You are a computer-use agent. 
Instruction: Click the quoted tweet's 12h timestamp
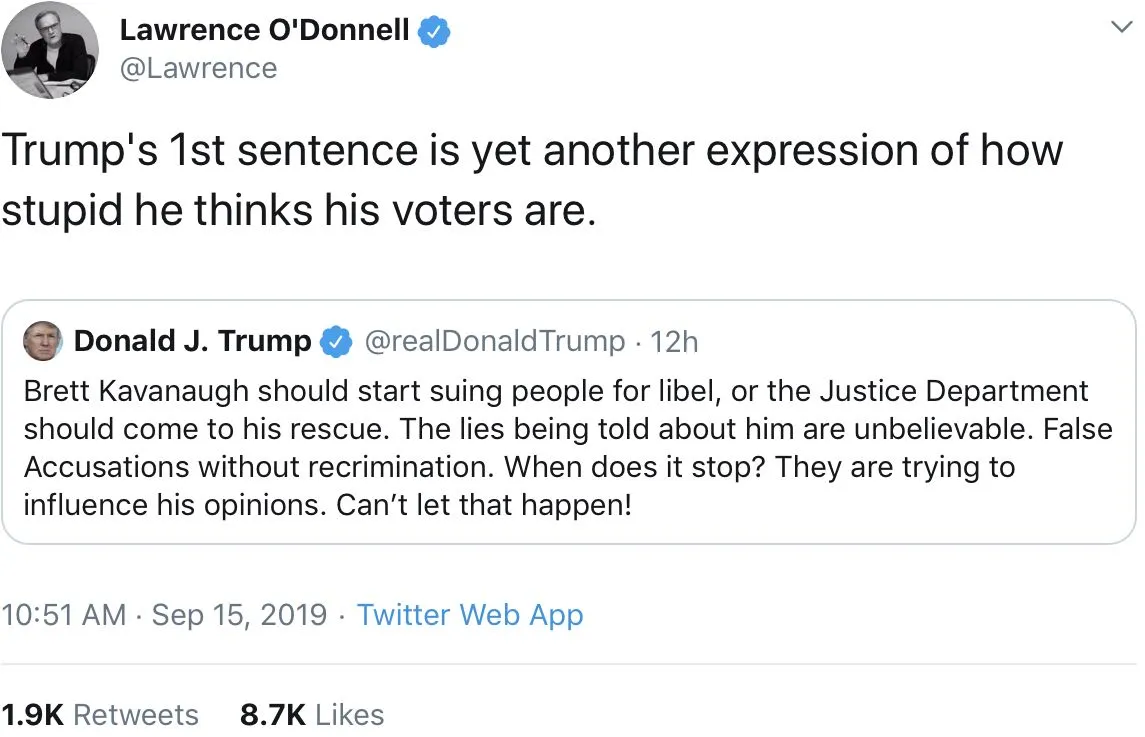[675, 341]
